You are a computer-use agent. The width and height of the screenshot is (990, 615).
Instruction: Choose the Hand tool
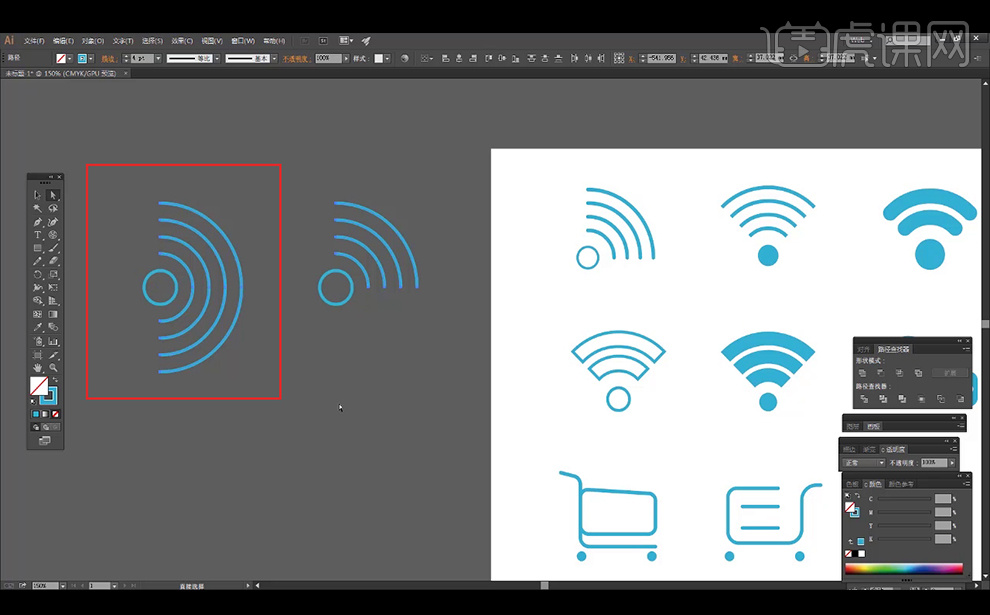pyautogui.click(x=38, y=367)
